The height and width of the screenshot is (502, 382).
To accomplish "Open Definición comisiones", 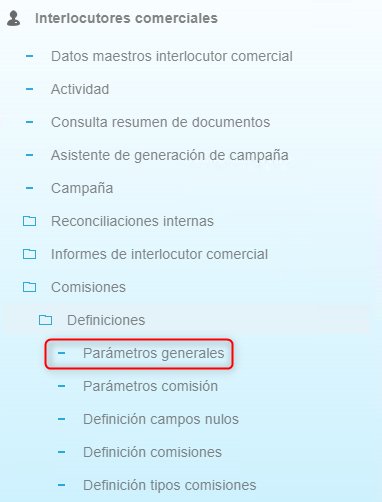I will coord(152,452).
